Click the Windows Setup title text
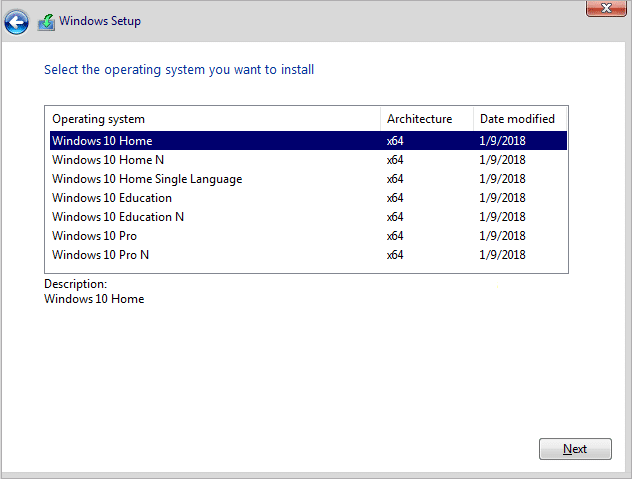This screenshot has height=479, width=632. tap(100, 21)
